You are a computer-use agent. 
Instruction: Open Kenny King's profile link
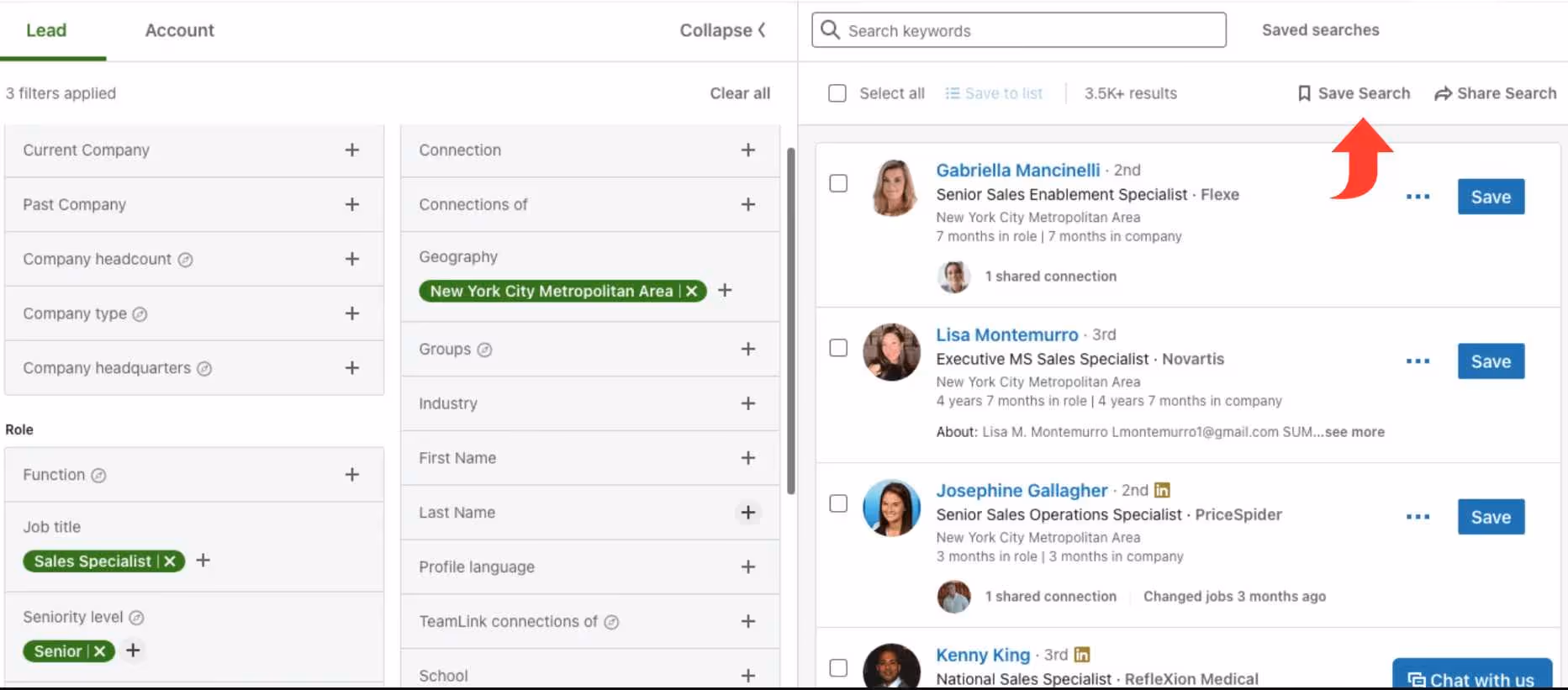(x=983, y=655)
